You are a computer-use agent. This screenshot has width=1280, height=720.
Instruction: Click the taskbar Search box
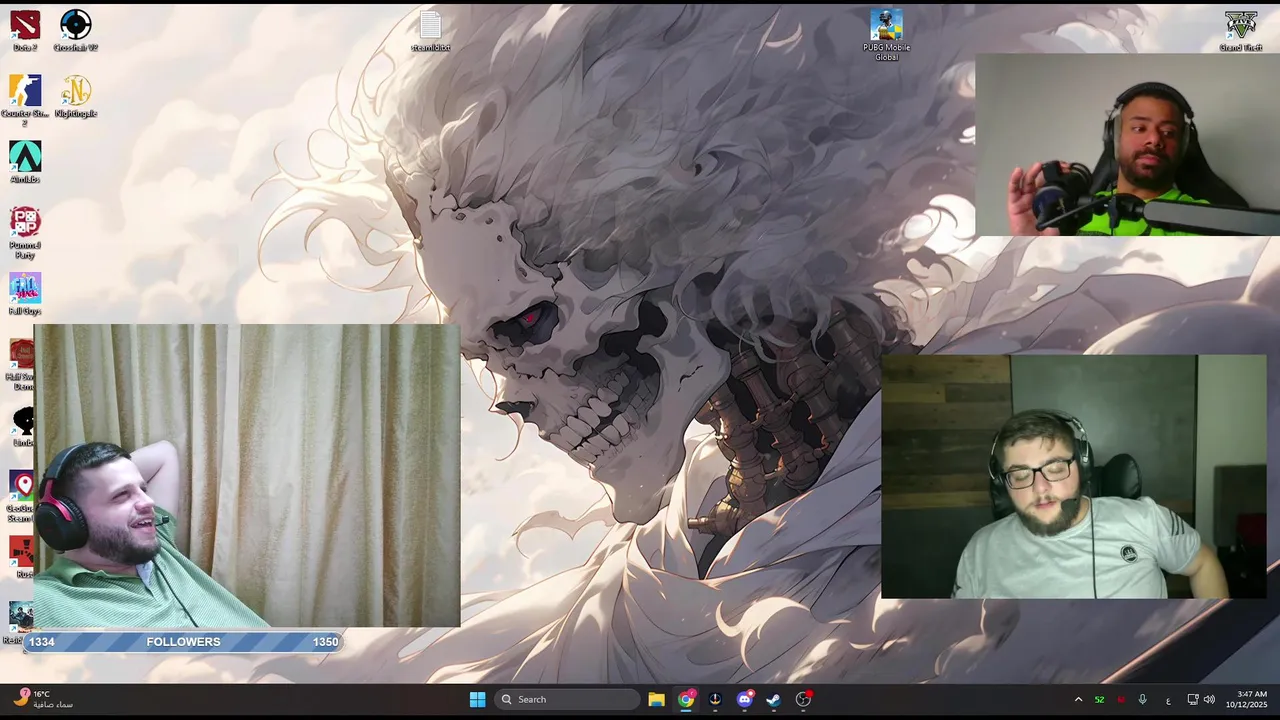pos(568,699)
